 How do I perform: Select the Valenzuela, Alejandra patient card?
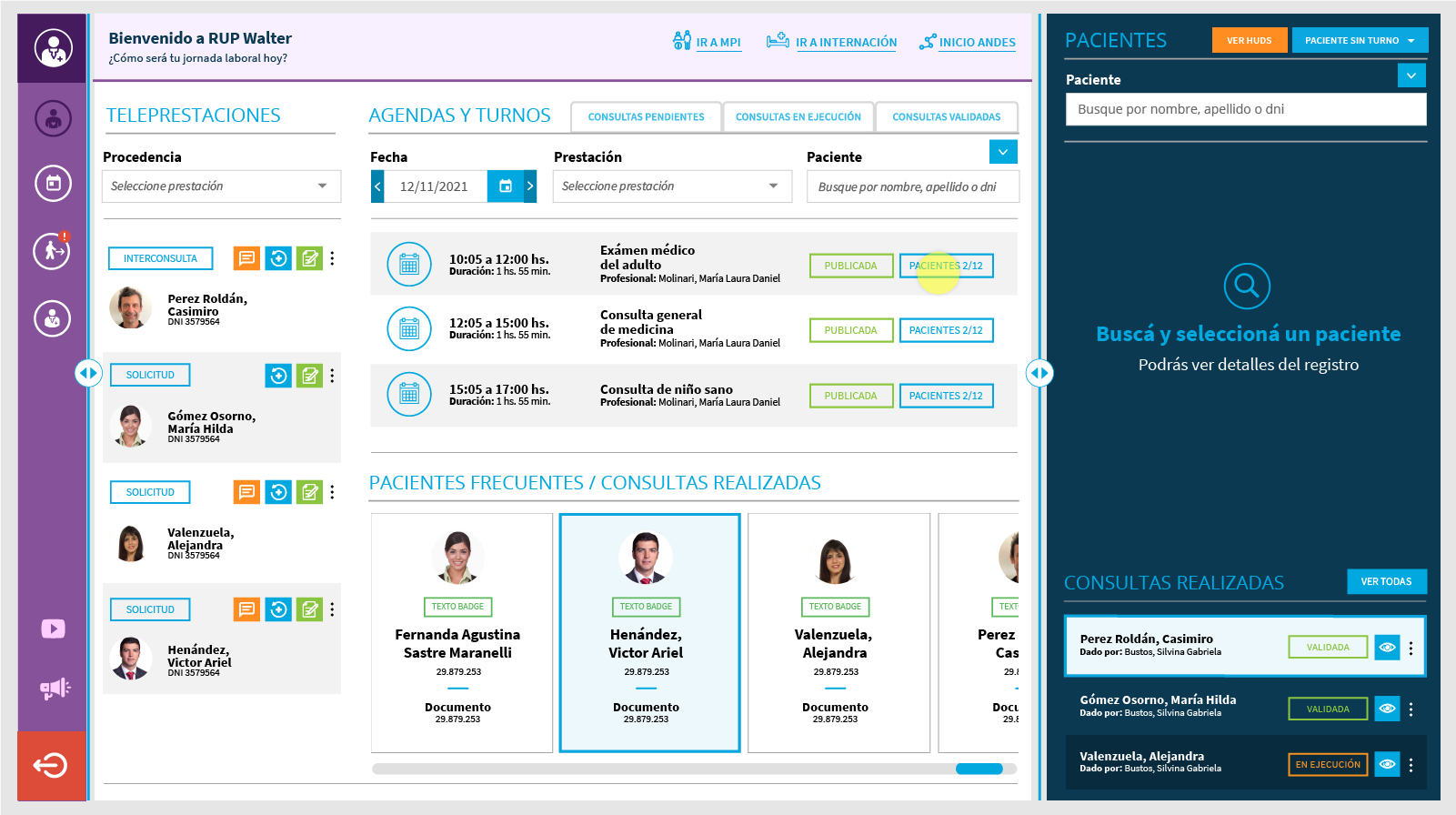[x=838, y=632]
